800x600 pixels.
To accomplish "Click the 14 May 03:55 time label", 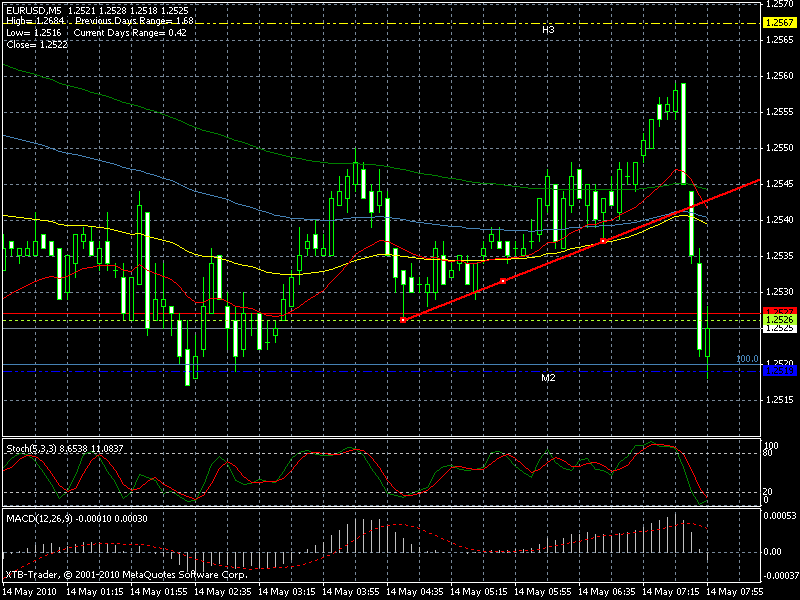I will click(x=351, y=592).
